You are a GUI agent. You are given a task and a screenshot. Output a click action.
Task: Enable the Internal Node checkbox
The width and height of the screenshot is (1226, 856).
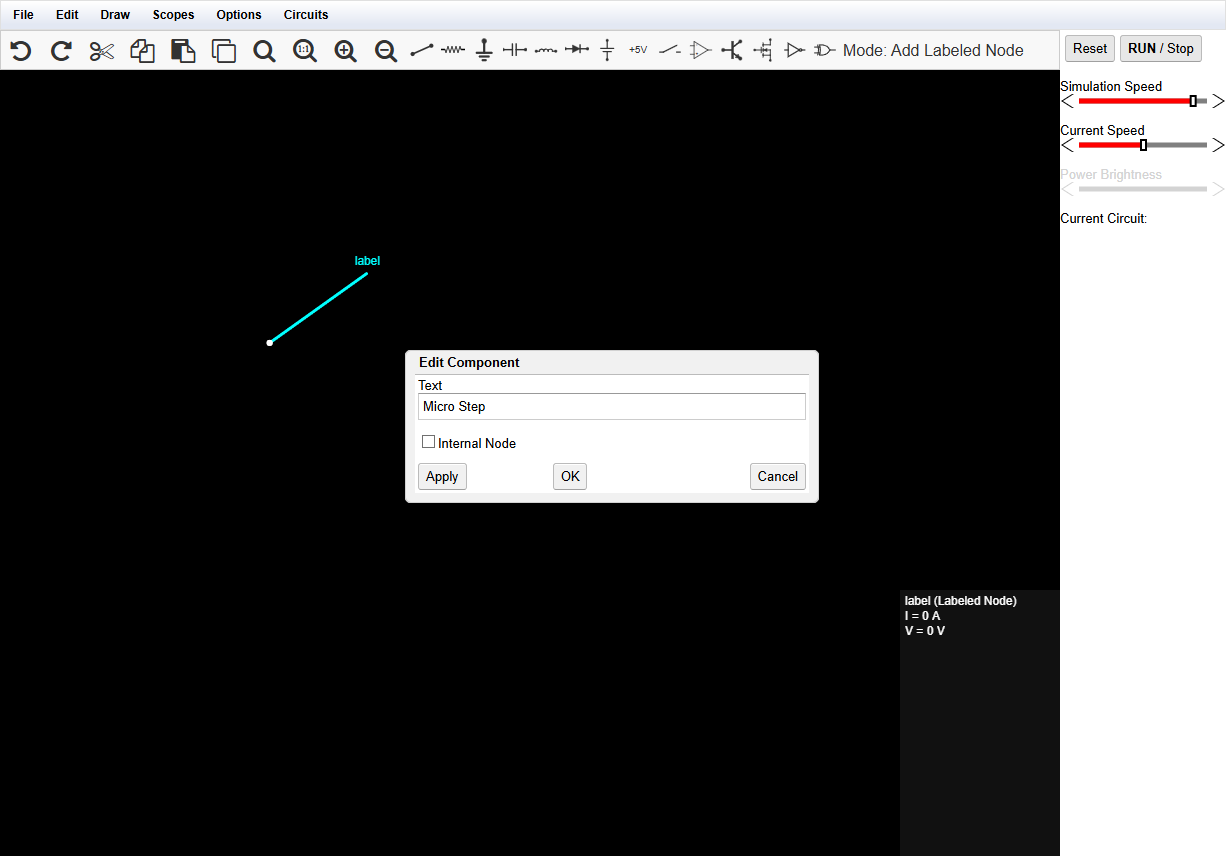[x=429, y=442]
